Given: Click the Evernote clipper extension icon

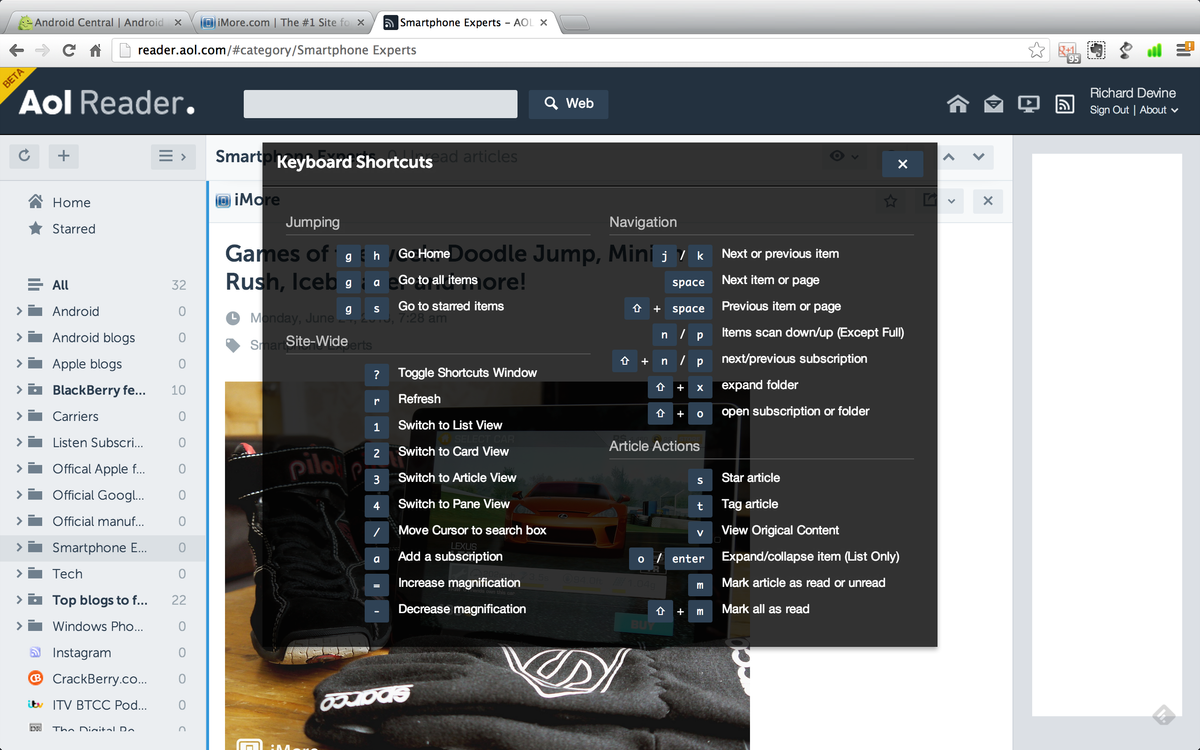Looking at the screenshot, I should click(1096, 49).
